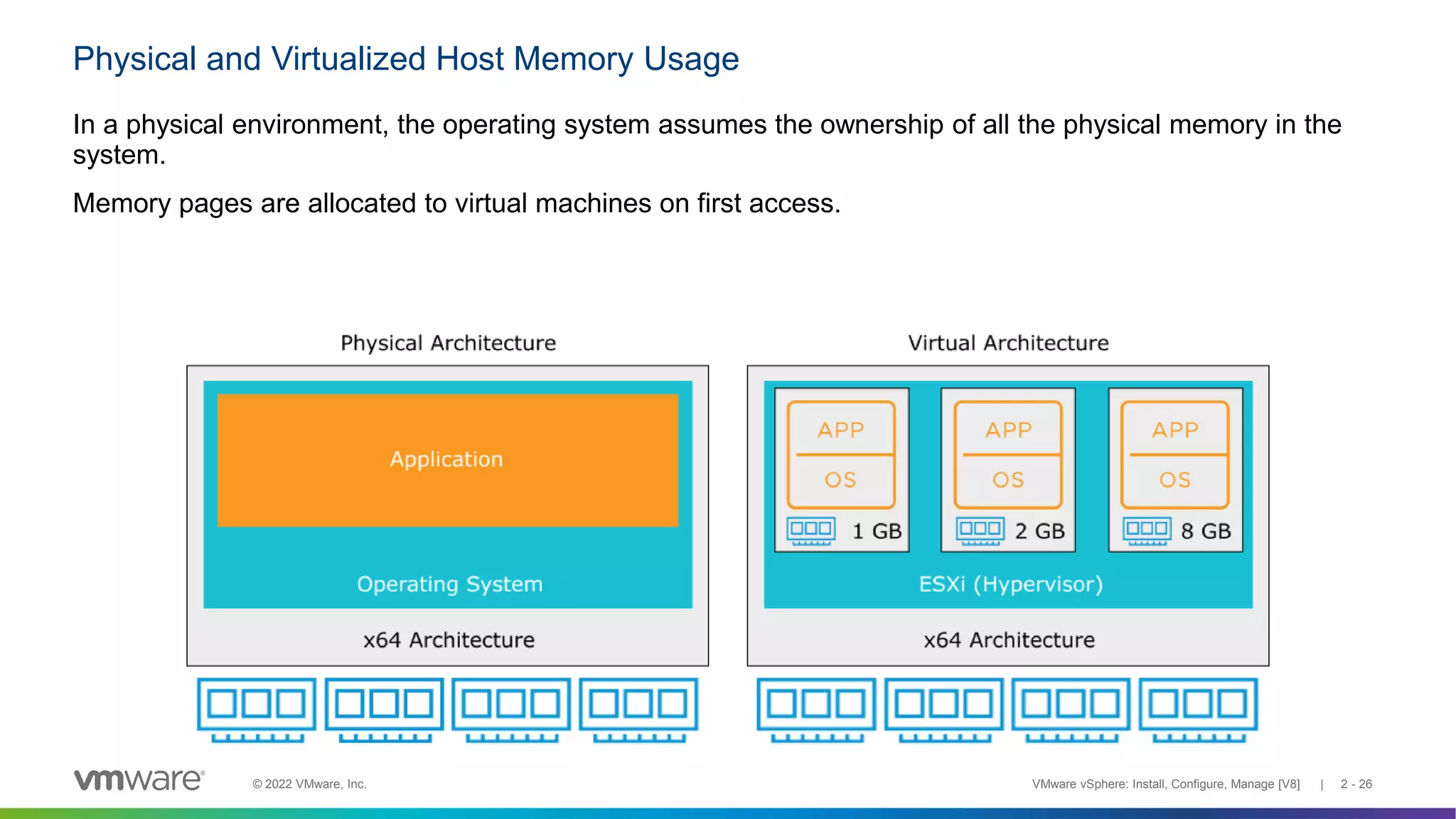Click the Virtual Architecture heading
Image resolution: width=1456 pixels, height=819 pixels.
pyautogui.click(x=1008, y=343)
